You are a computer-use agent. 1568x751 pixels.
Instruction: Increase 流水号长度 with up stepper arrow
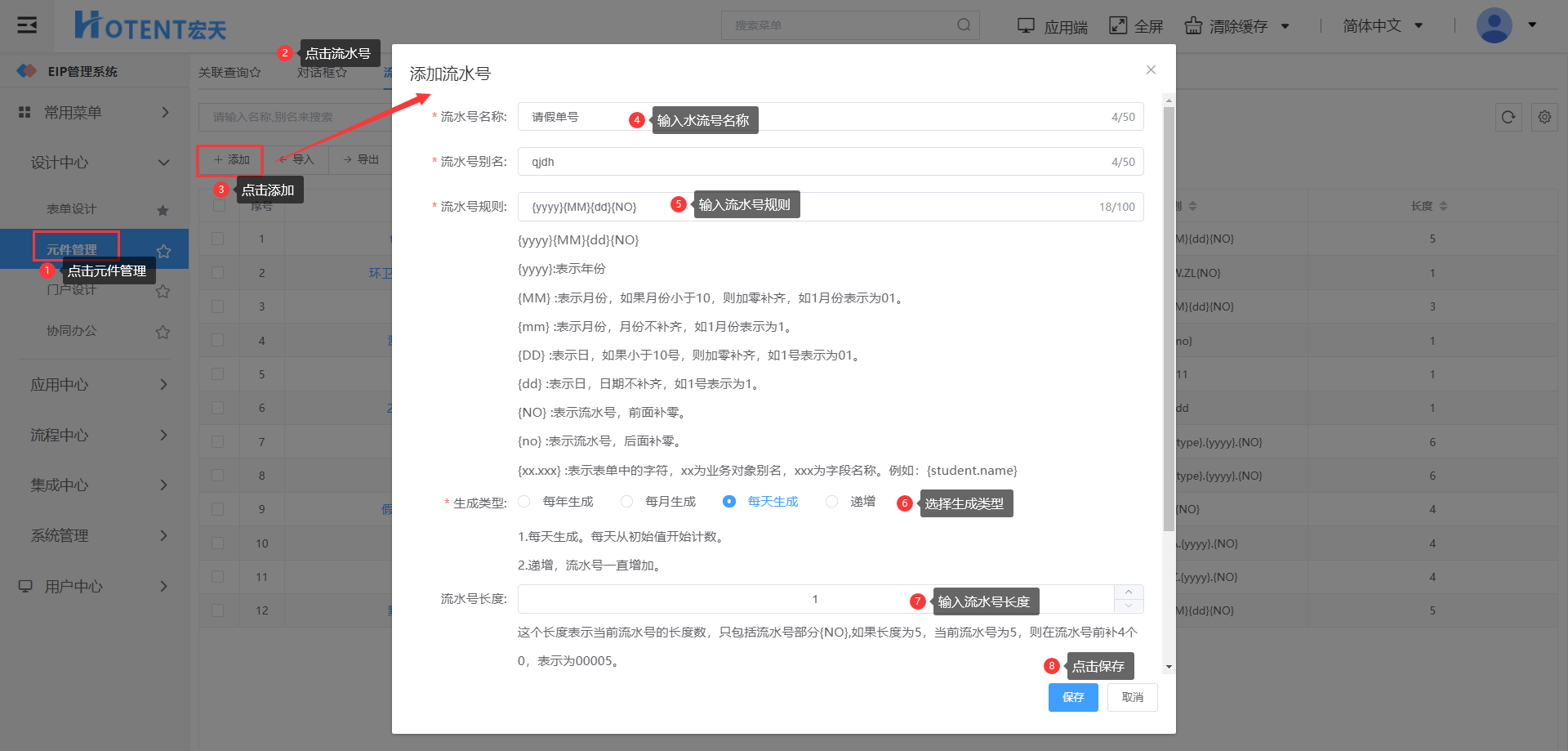tap(1129, 592)
